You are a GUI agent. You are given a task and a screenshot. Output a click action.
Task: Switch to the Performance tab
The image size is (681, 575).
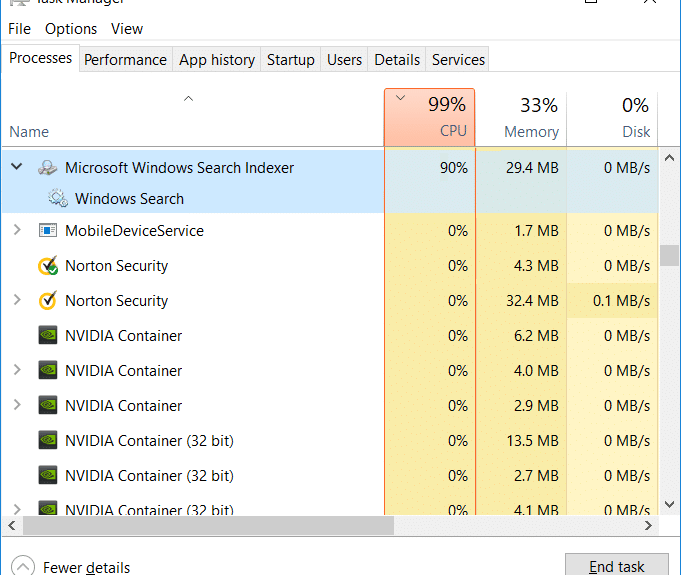[125, 59]
